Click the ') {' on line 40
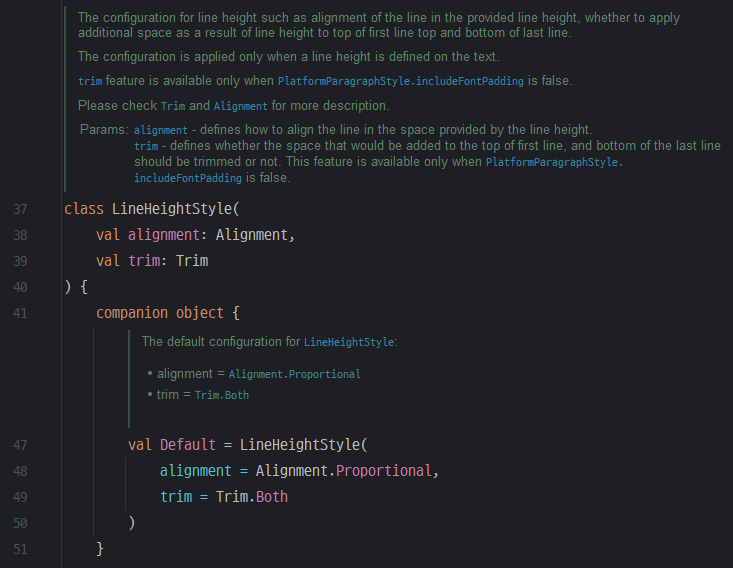 pyautogui.click(x=76, y=287)
